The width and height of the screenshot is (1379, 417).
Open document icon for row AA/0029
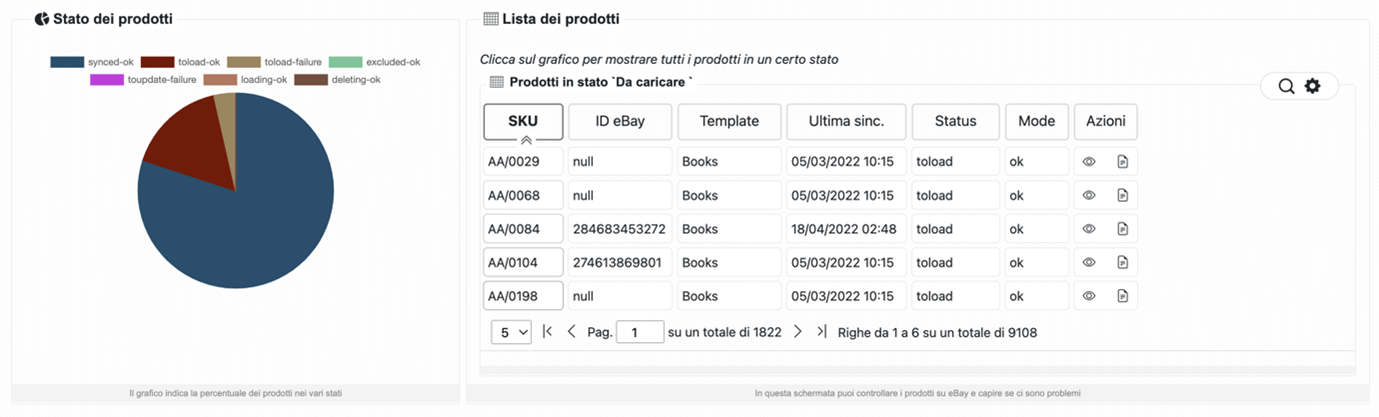pyautogui.click(x=1122, y=162)
